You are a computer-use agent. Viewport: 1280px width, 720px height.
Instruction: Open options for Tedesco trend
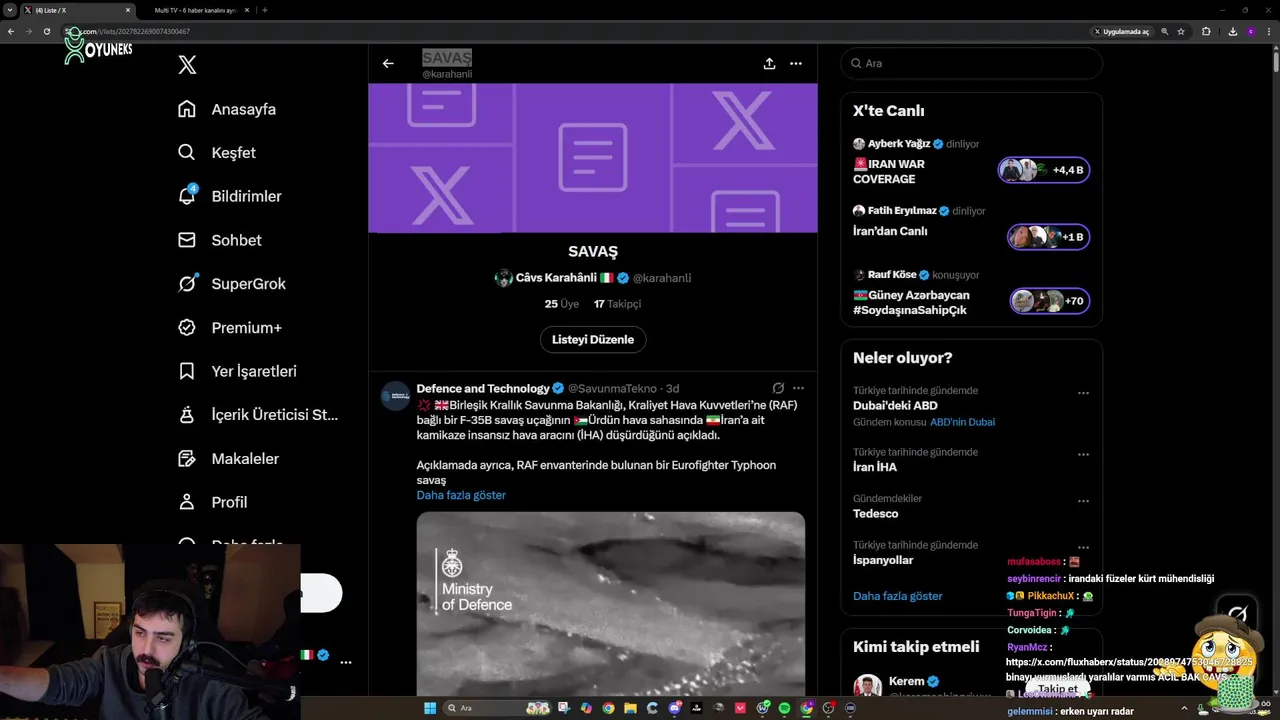point(1083,500)
